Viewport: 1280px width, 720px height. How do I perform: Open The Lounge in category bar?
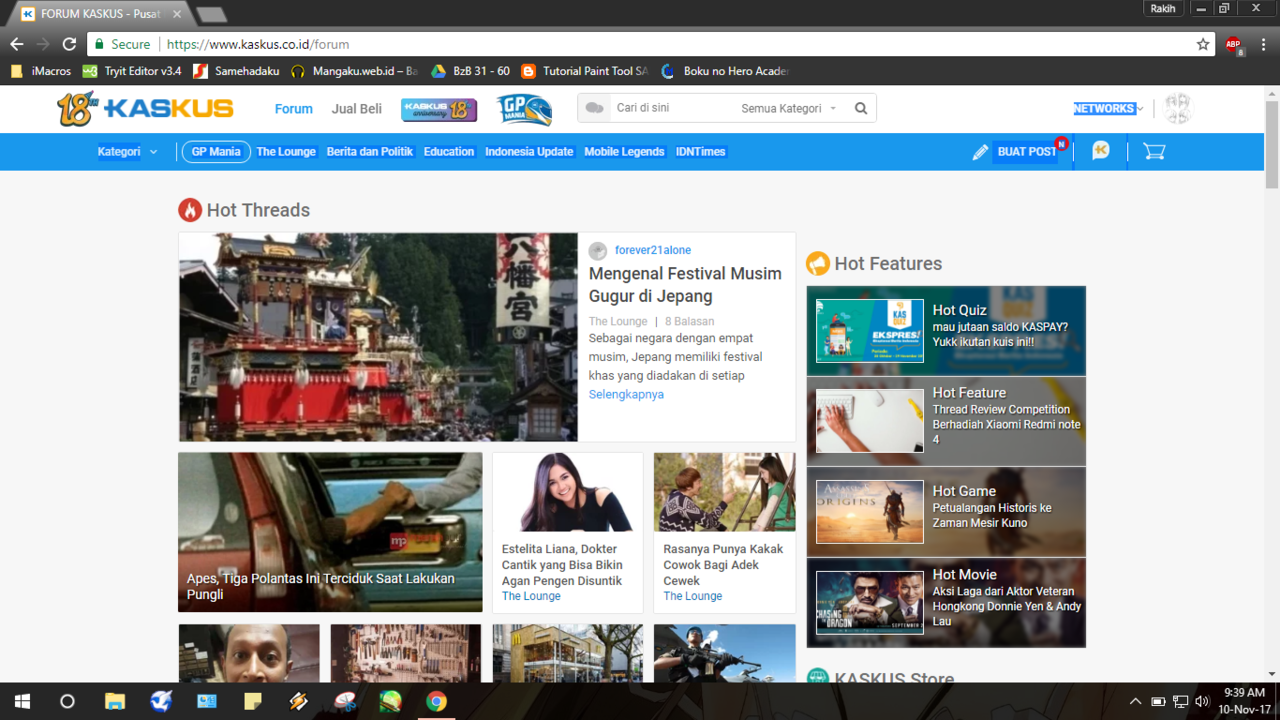286,152
